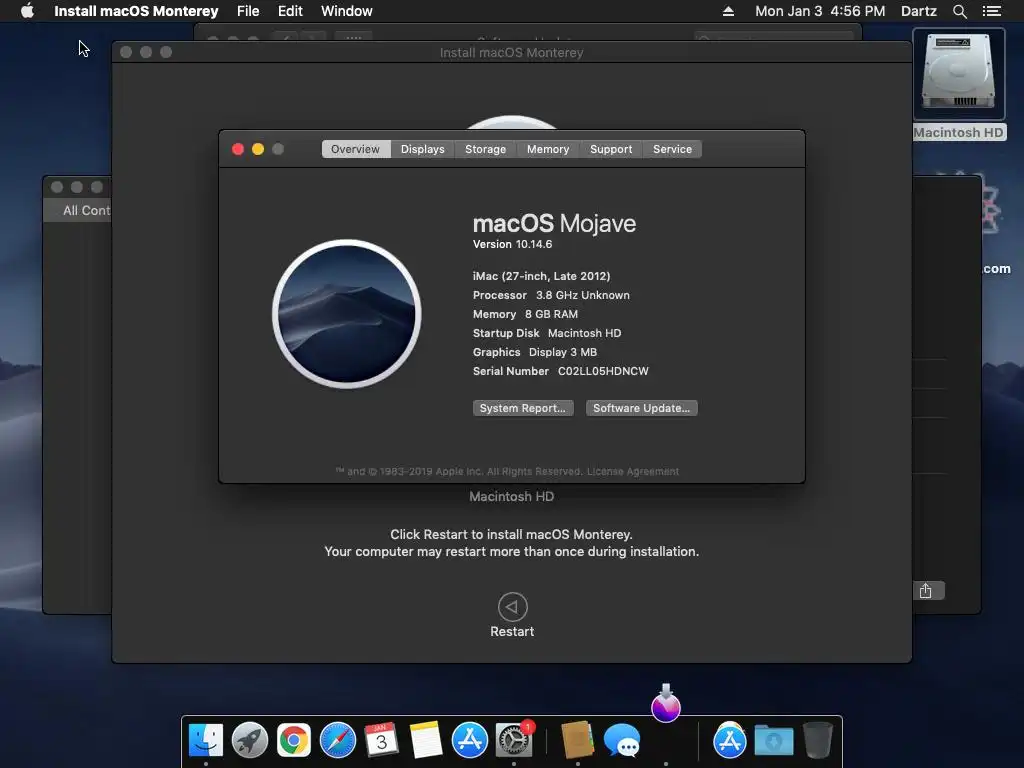Click the Install macOS Monterey window title bar
Screen dimensions: 1024x768
(512, 52)
